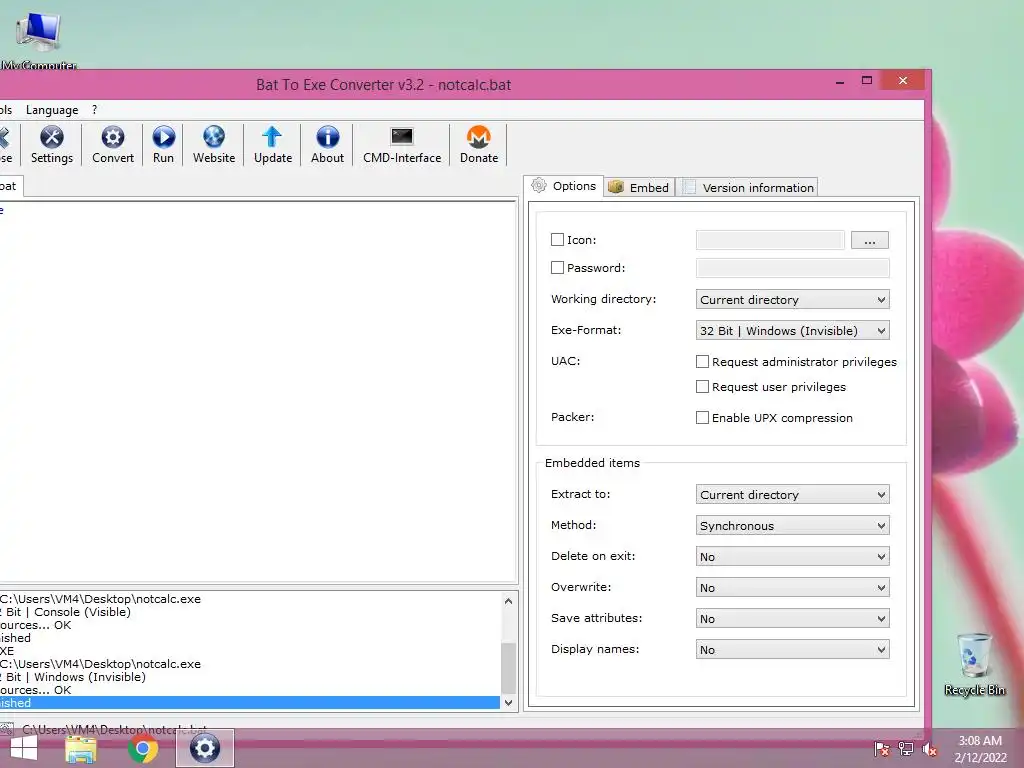Viewport: 1024px width, 768px height.
Task: Click the Bat To Exe taskbar icon
Action: 204,748
